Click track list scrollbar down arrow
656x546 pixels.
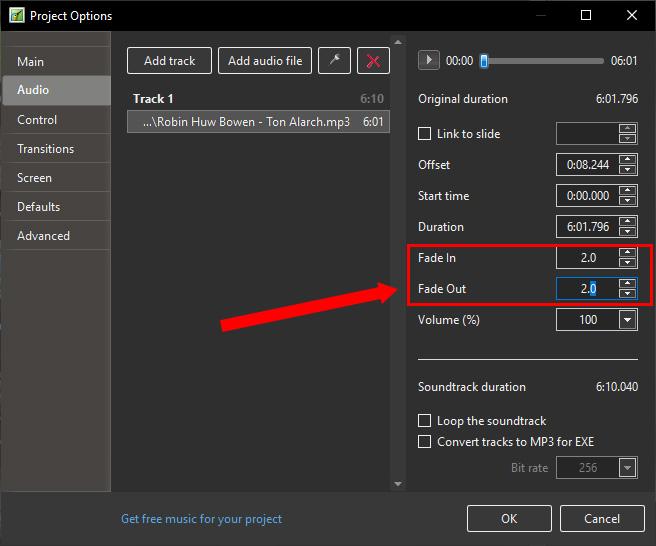pyautogui.click(x=398, y=484)
